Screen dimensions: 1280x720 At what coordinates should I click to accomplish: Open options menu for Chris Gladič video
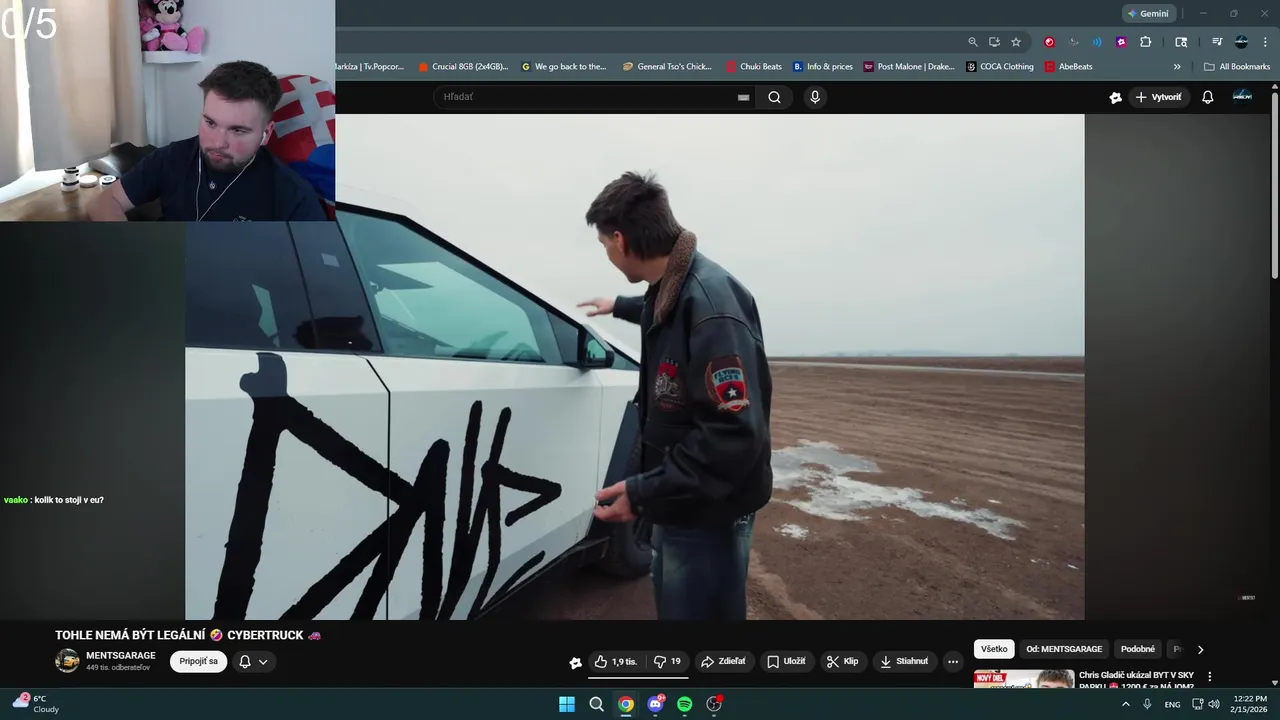point(1209,676)
